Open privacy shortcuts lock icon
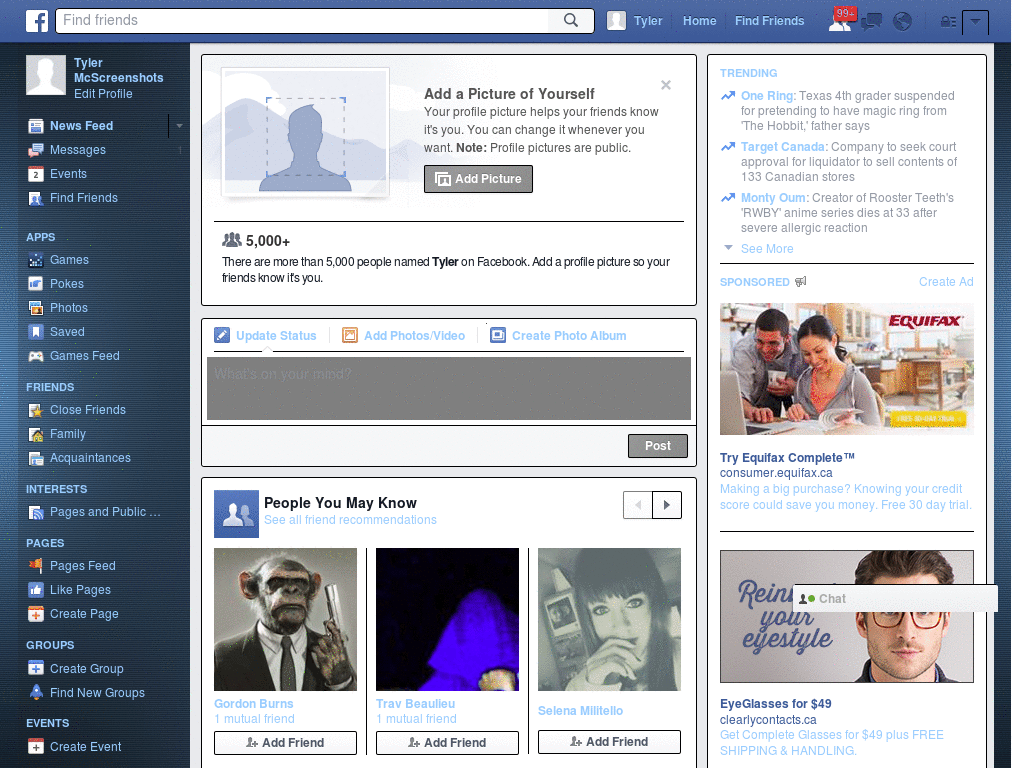This screenshot has width=1024, height=768. coord(948,22)
